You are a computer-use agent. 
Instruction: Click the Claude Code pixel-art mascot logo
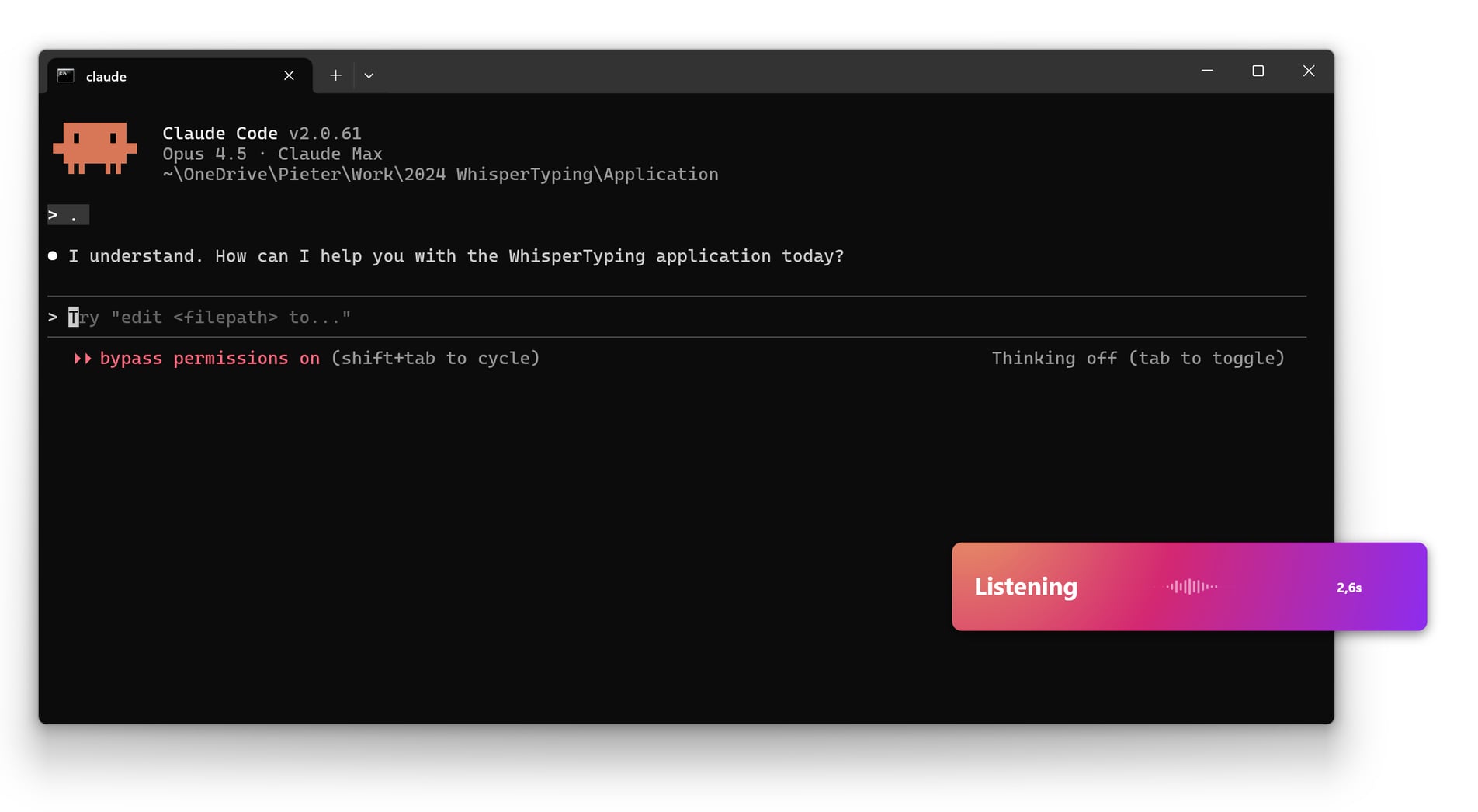(95, 147)
